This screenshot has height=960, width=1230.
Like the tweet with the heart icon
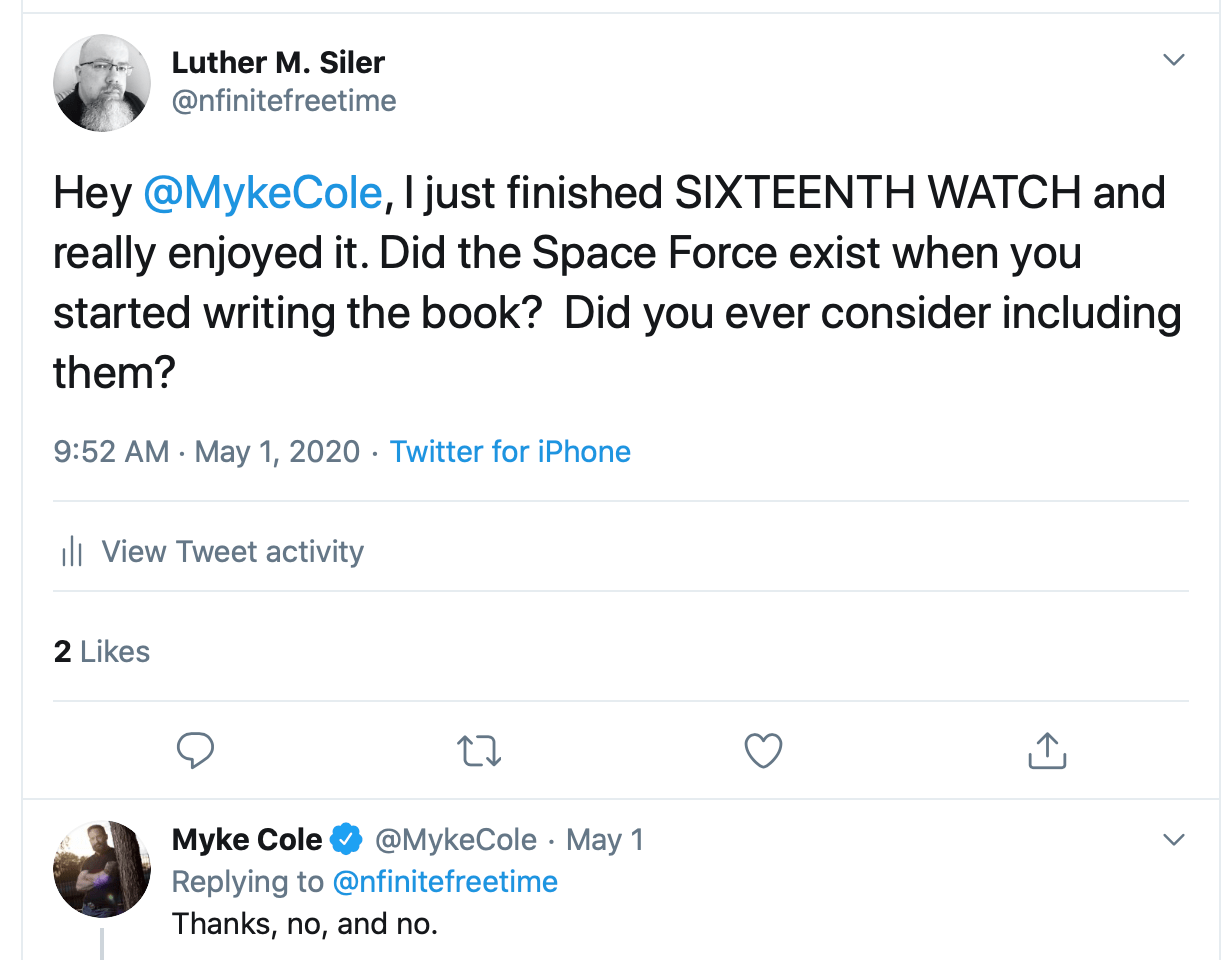763,750
